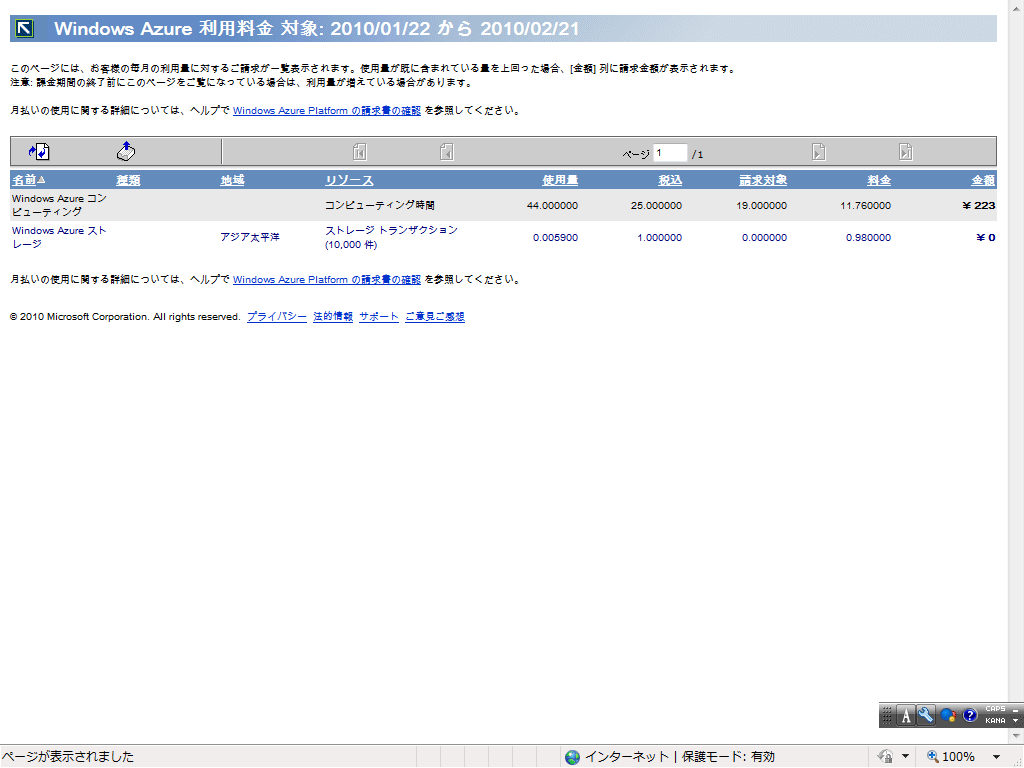
Task: Open the IME tools wrench icon
Action: 925,716
